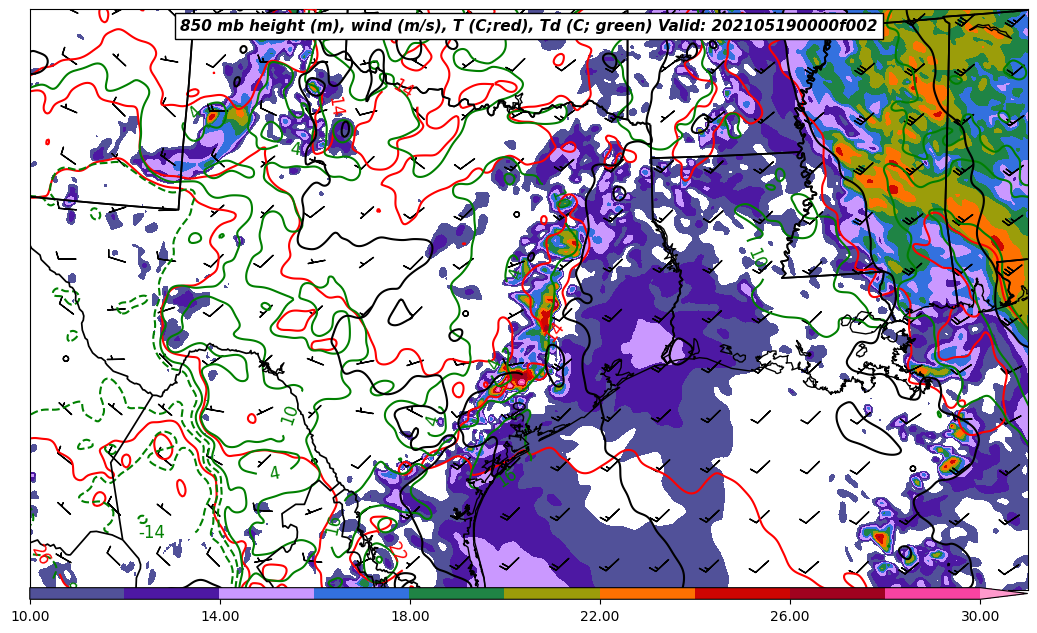Click the bright blue colorbar segment before 18.00
Image resolution: width=1037 pixels, height=633 pixels.
click(362, 593)
